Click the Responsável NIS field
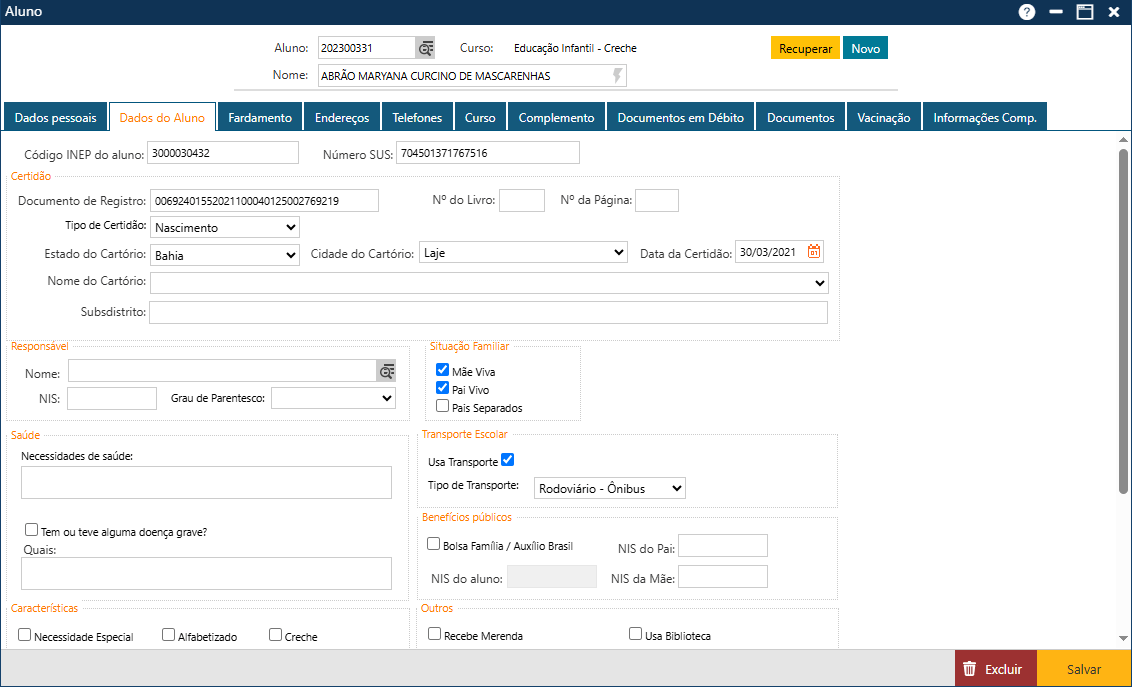Screen dimensions: 1132x687 tap(112, 398)
